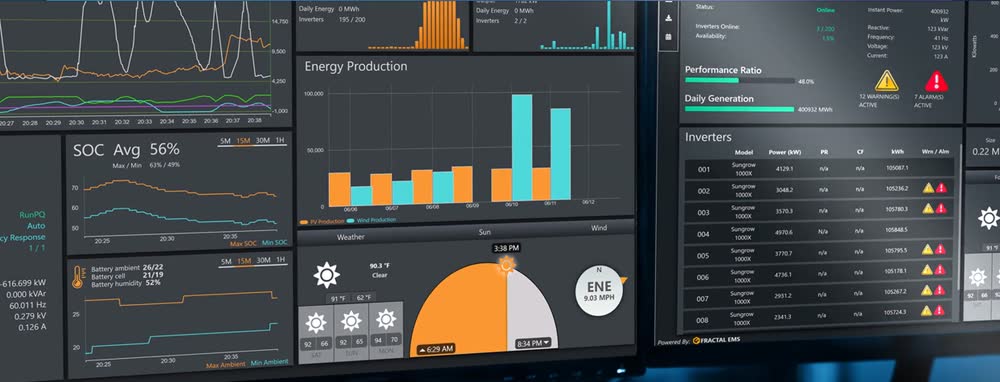Select 15M range in SOC panel

(x=243, y=141)
